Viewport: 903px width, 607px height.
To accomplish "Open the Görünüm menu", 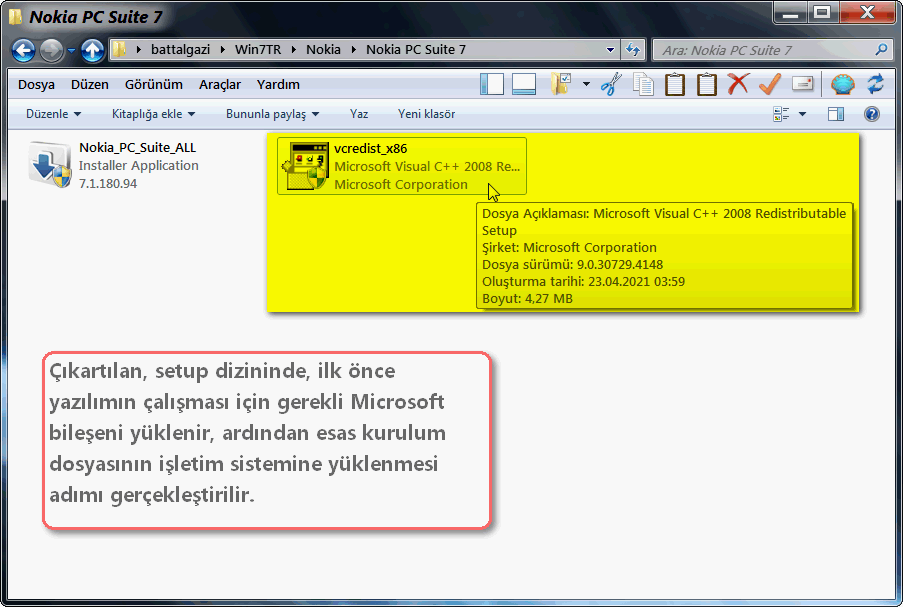I will (154, 85).
